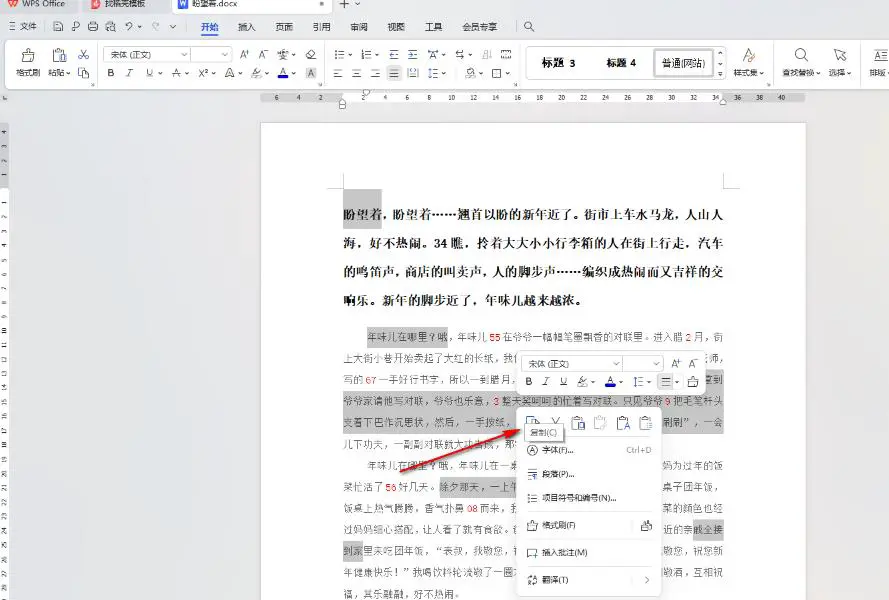Expand the 翻译(T) submenu arrow
The width and height of the screenshot is (889, 600).
pos(647,580)
